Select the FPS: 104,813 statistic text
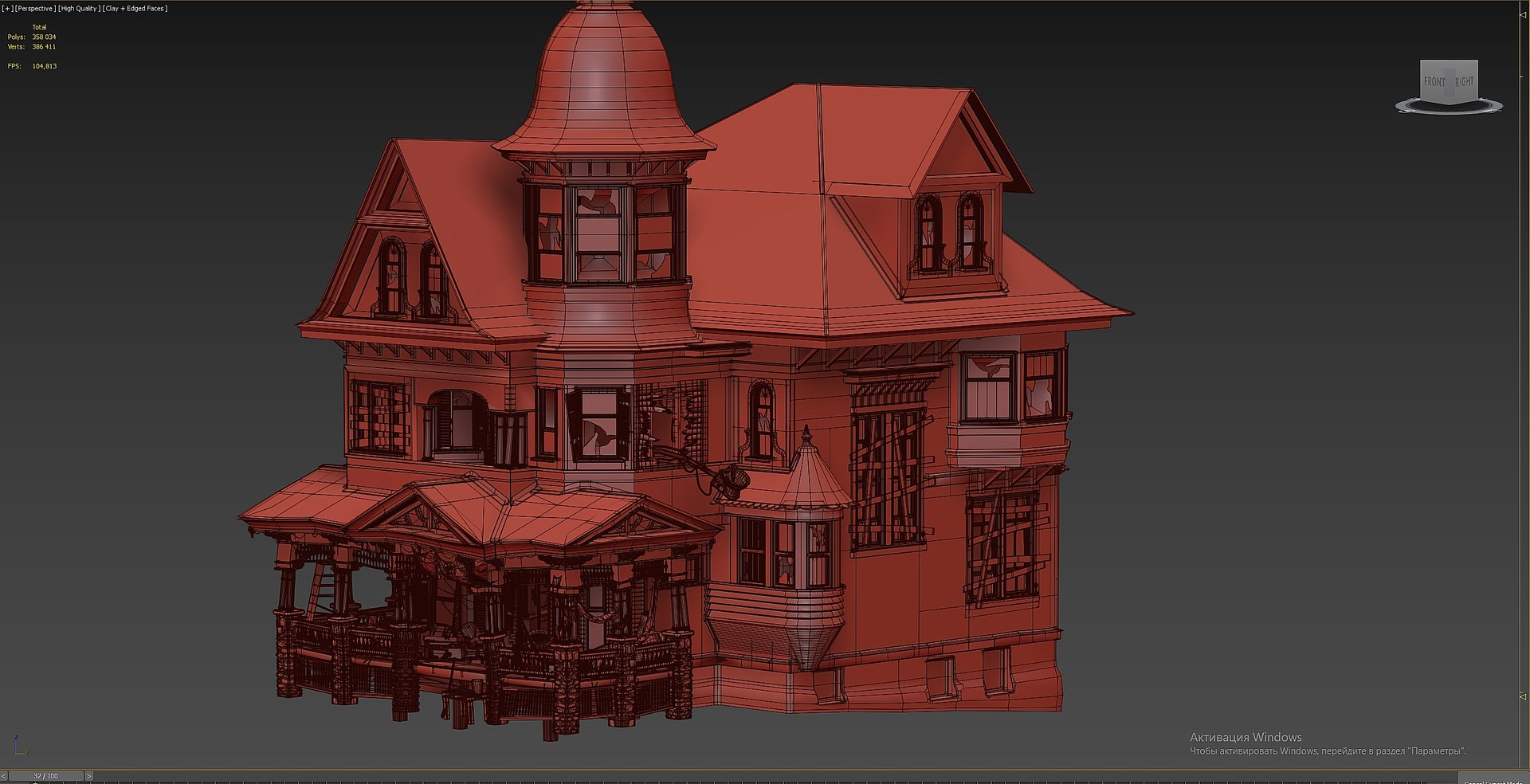The height and width of the screenshot is (784, 1530). tap(32, 66)
